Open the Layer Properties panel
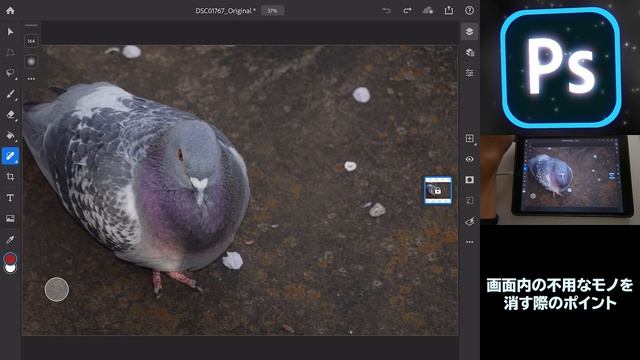This screenshot has width=640, height=360. (469, 73)
